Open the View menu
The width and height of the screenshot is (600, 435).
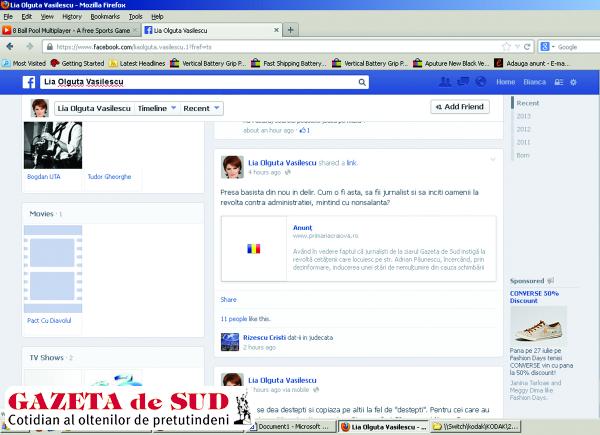[47, 16]
